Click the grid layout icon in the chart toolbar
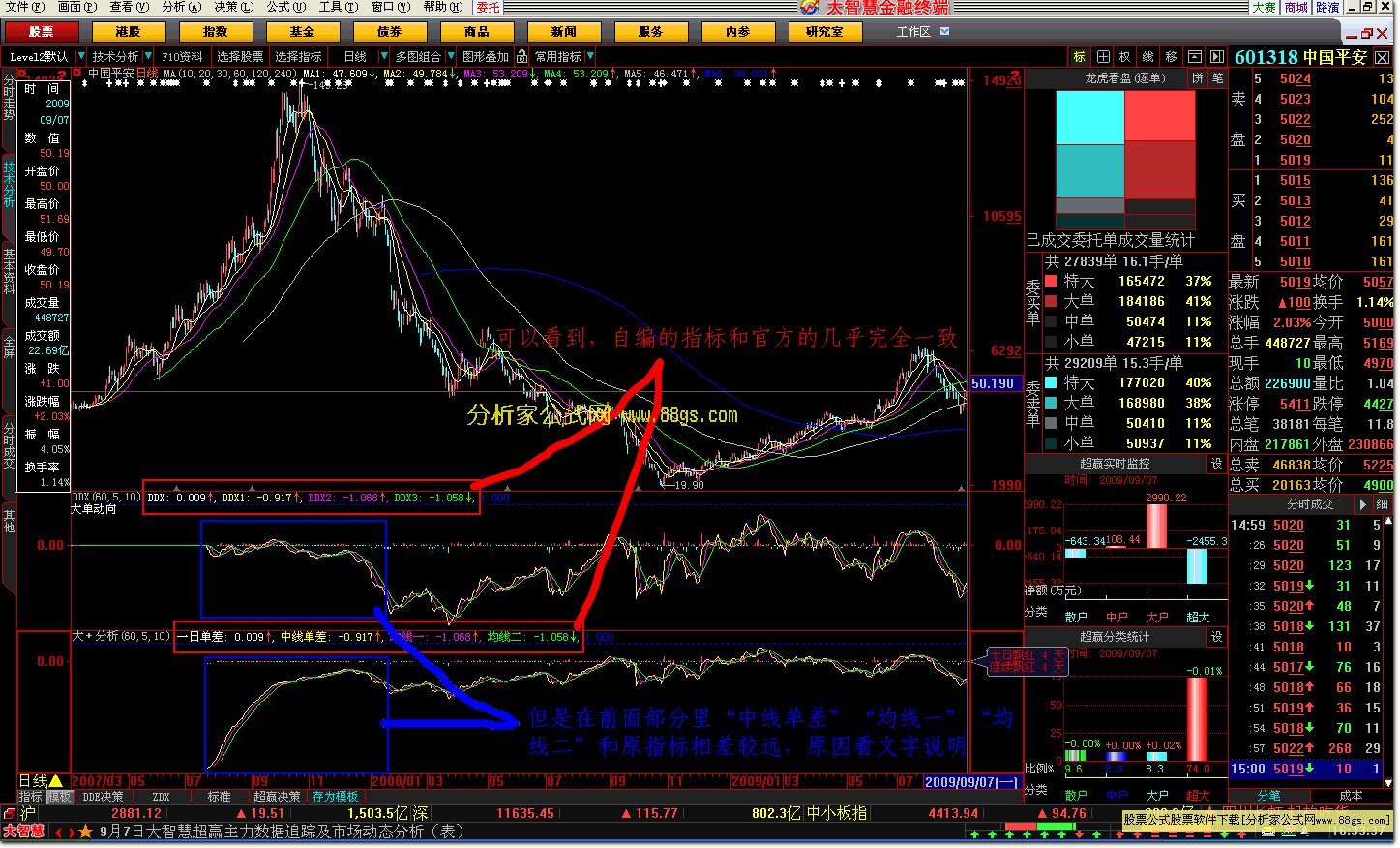 coord(1103,57)
